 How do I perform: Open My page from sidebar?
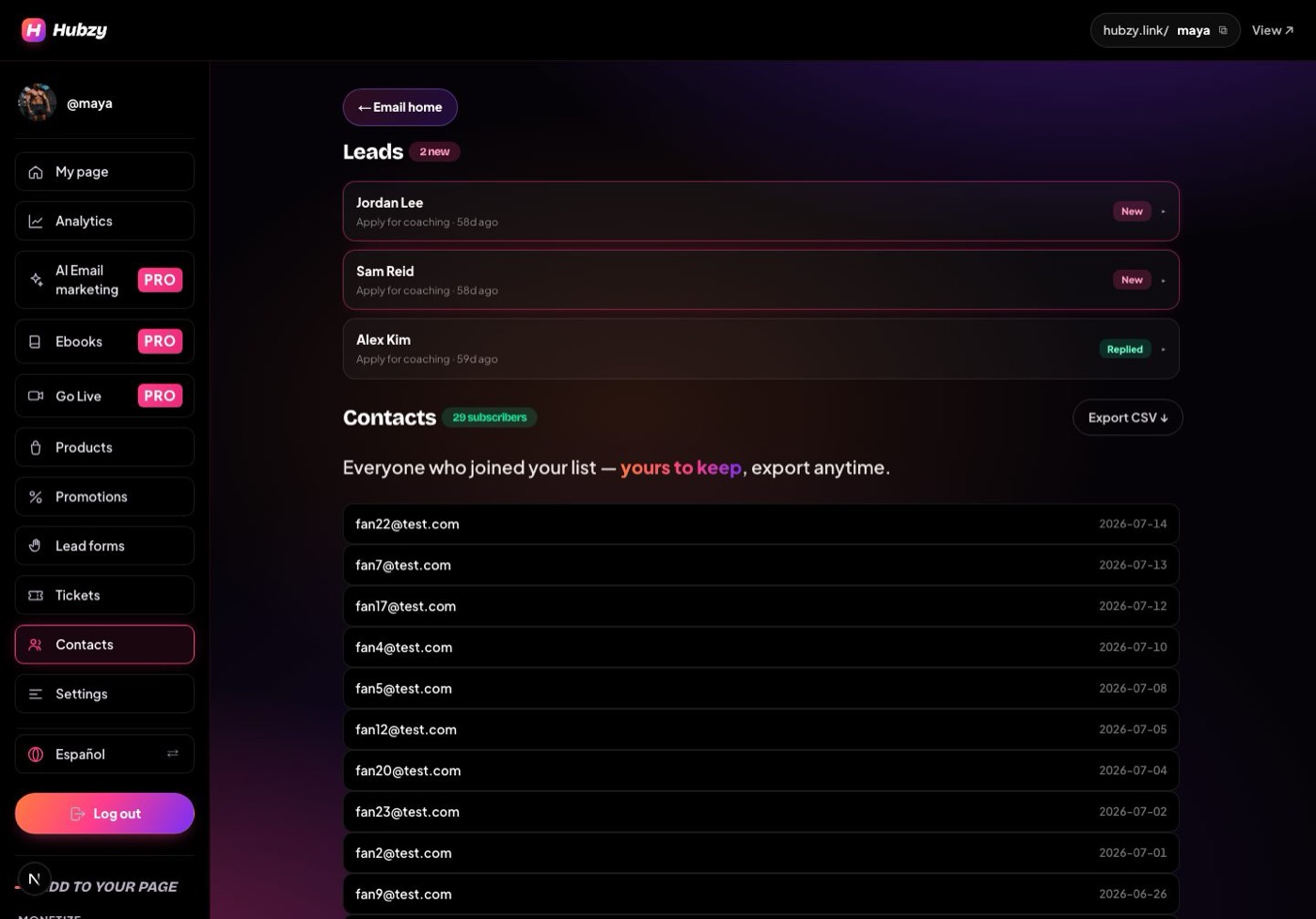pyautogui.click(x=104, y=172)
